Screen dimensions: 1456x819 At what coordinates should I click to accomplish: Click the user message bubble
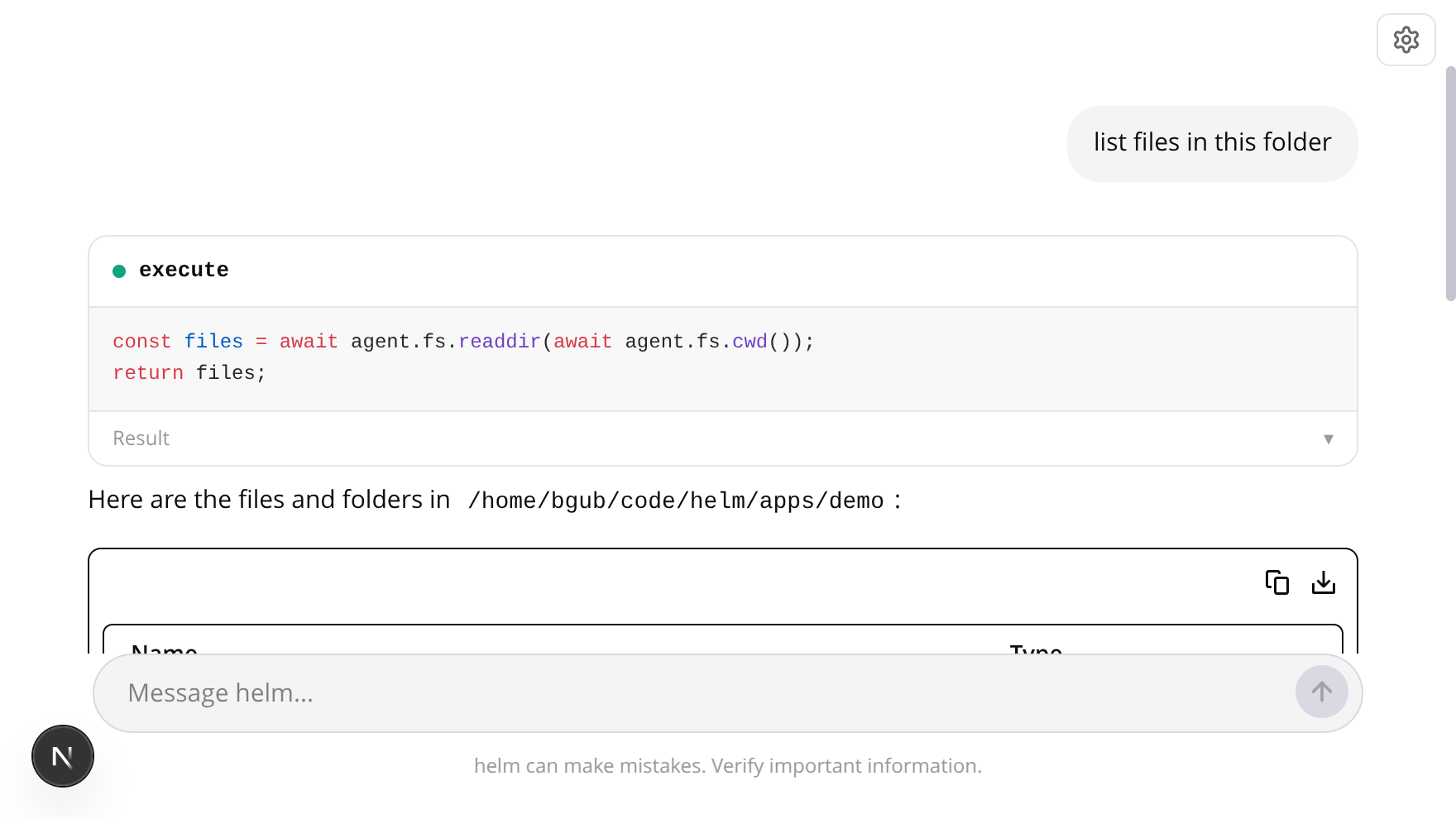1211,142
